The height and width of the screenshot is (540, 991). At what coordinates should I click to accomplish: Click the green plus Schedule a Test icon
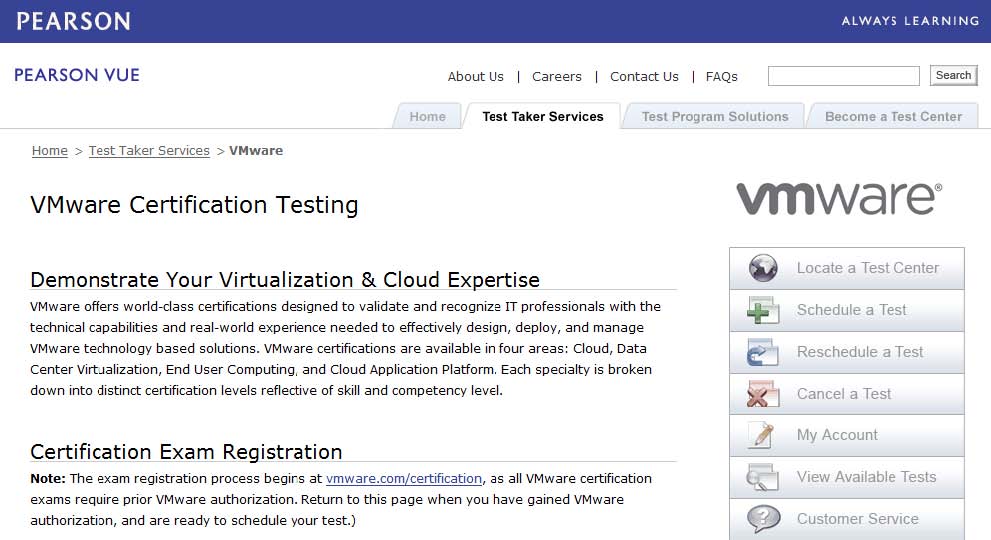[x=763, y=310]
